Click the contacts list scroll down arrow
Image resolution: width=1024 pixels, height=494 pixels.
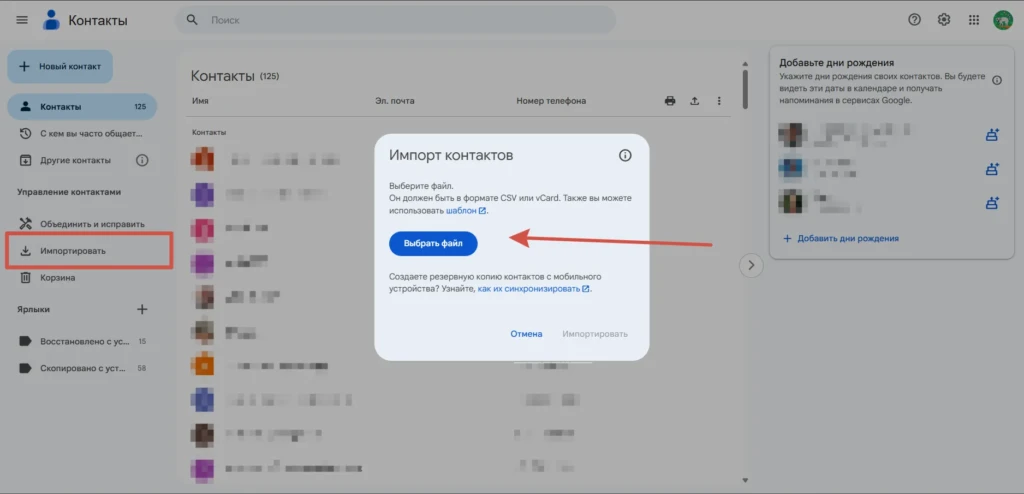click(745, 481)
